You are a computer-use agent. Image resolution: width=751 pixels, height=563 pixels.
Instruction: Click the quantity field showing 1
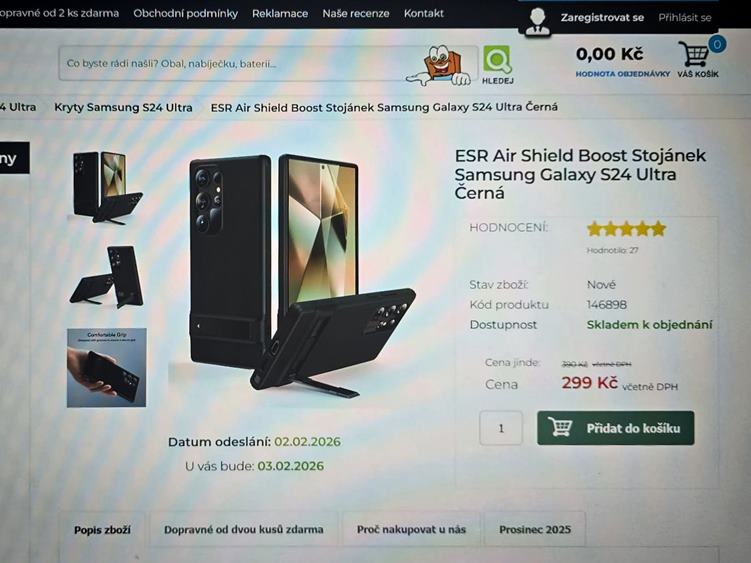click(501, 428)
